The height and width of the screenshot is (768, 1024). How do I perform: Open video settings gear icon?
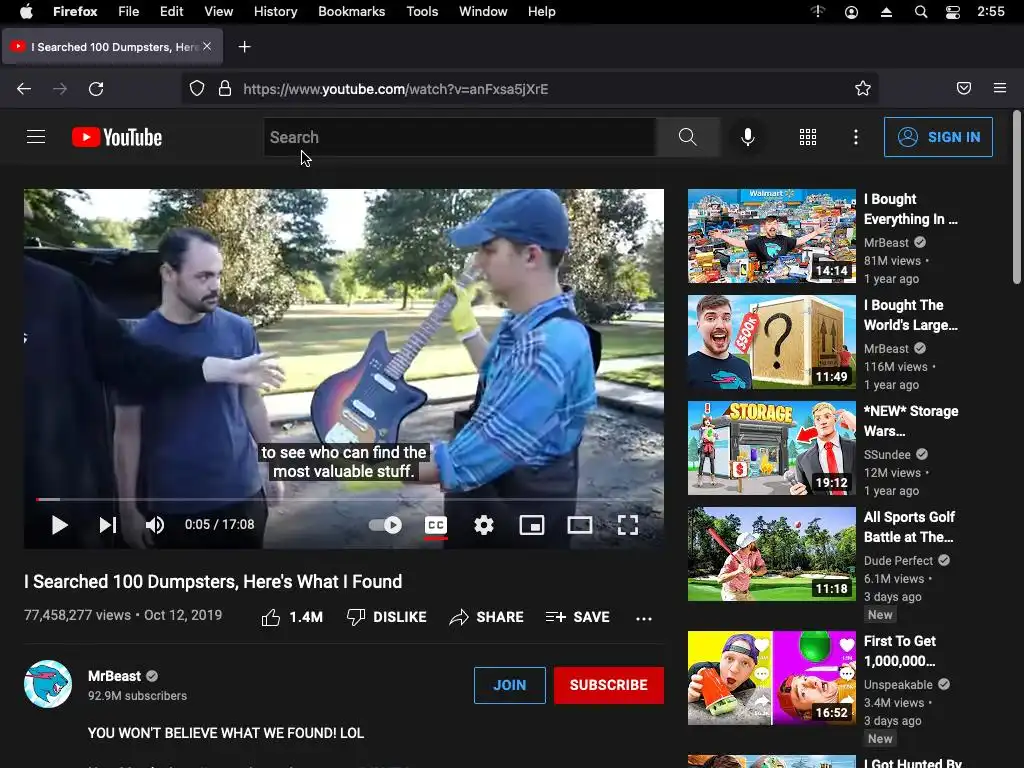[484, 525]
